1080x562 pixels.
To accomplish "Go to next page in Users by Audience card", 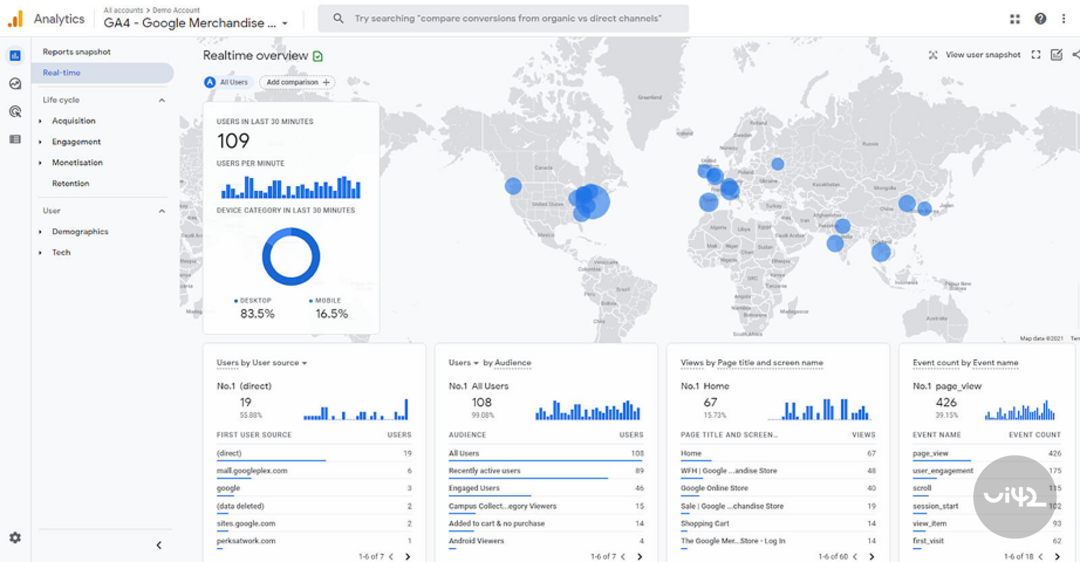I will (640, 556).
